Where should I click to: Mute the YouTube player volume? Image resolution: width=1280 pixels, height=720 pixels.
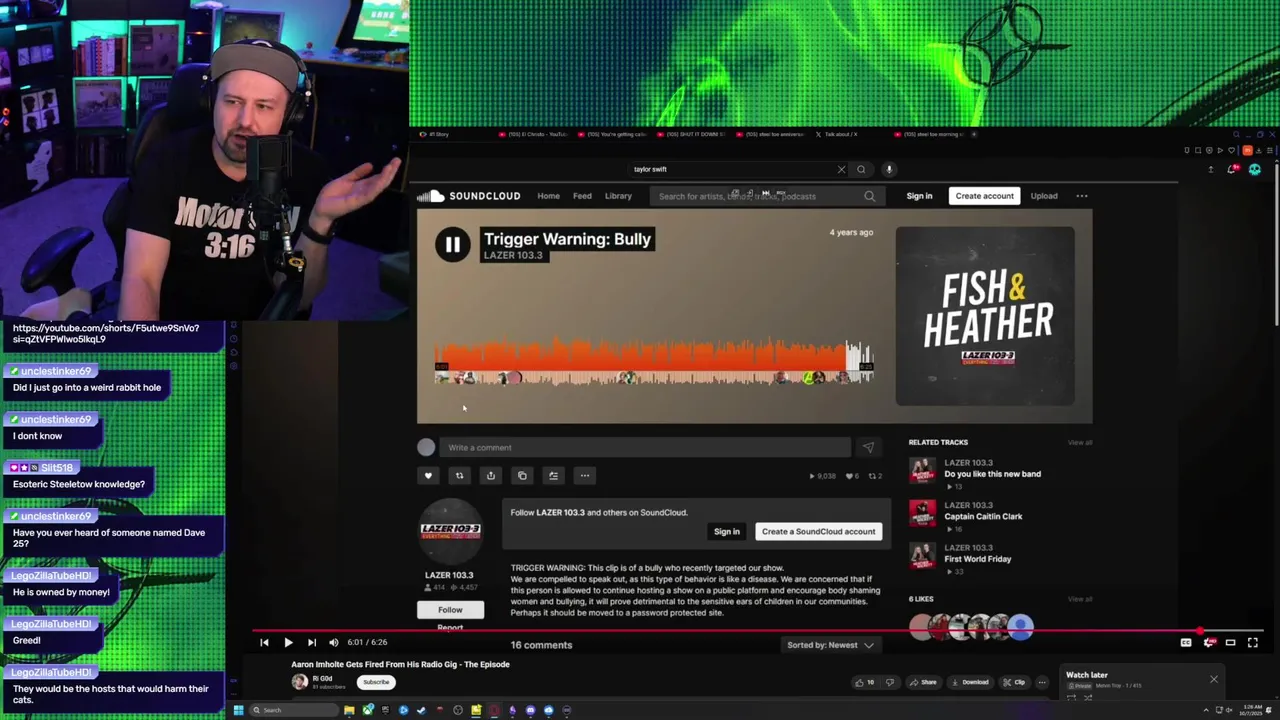click(x=334, y=643)
